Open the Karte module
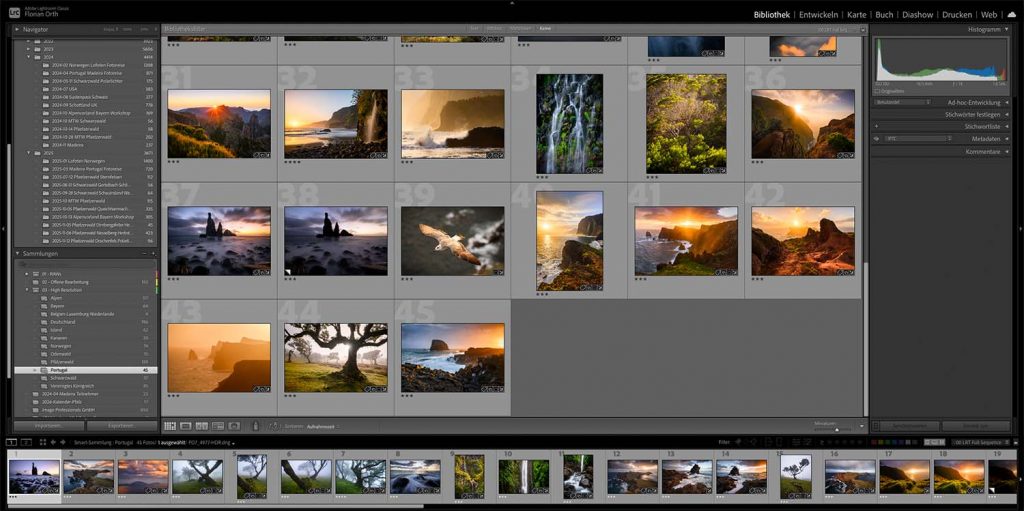1024x511 pixels. (x=857, y=14)
